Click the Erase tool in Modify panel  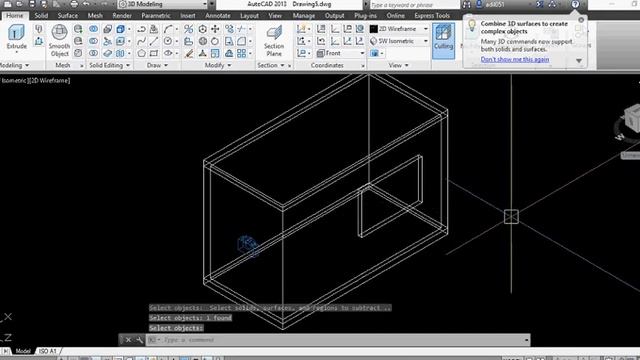(189, 53)
